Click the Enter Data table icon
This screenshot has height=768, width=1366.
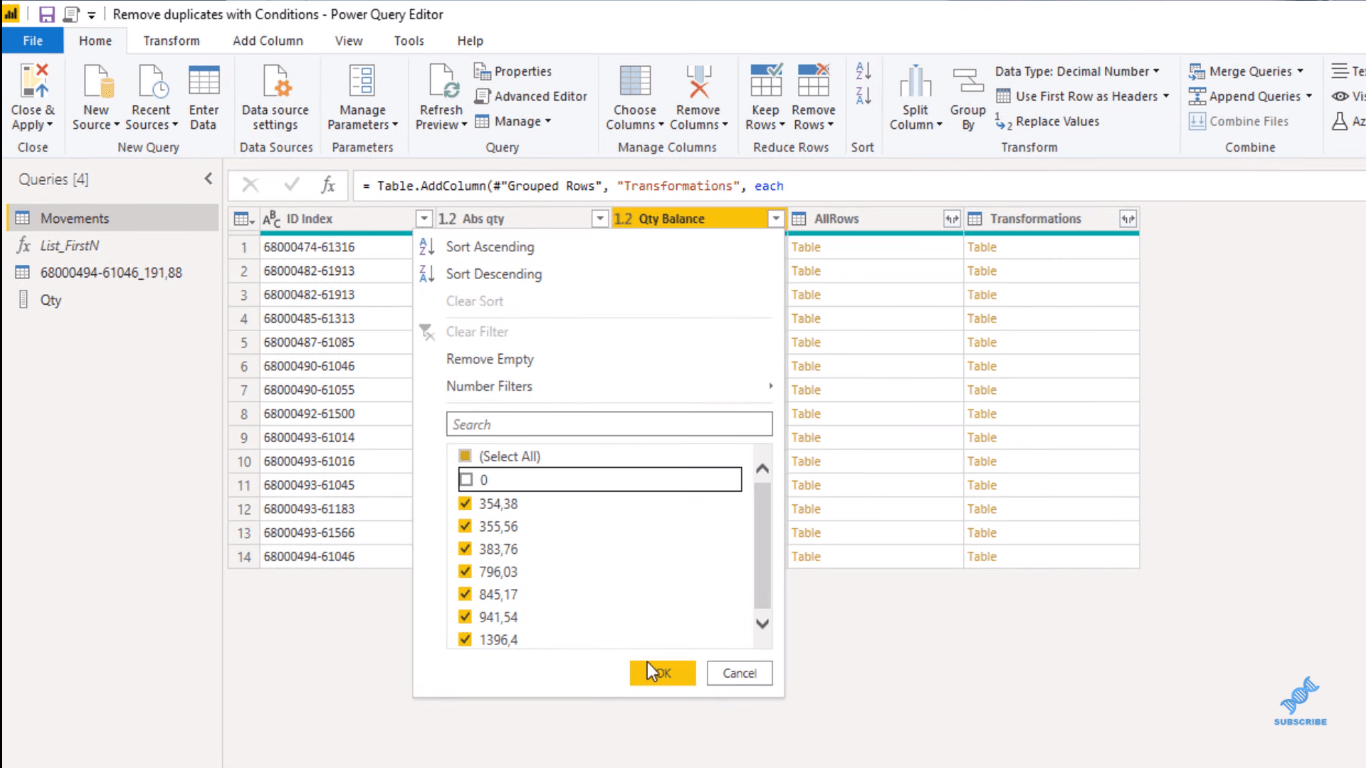(x=204, y=81)
